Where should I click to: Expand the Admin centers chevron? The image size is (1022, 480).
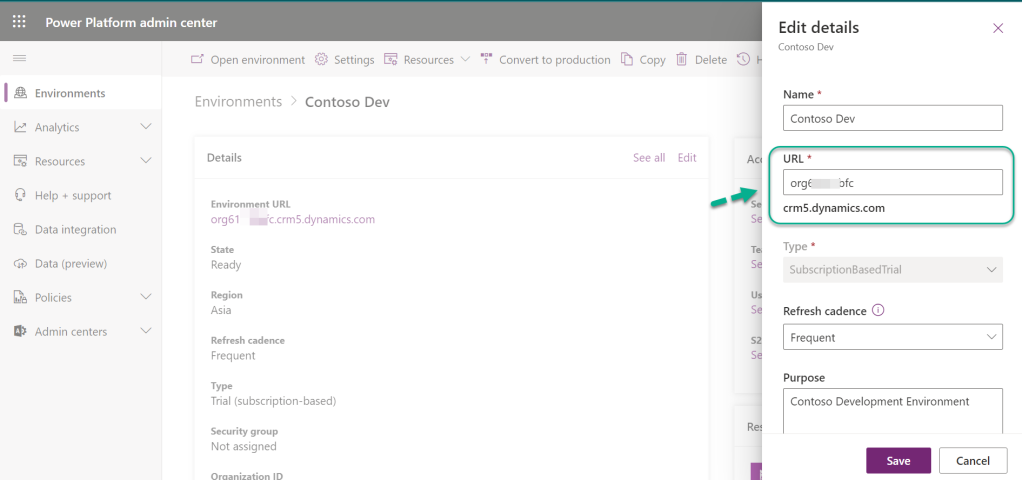click(x=146, y=331)
